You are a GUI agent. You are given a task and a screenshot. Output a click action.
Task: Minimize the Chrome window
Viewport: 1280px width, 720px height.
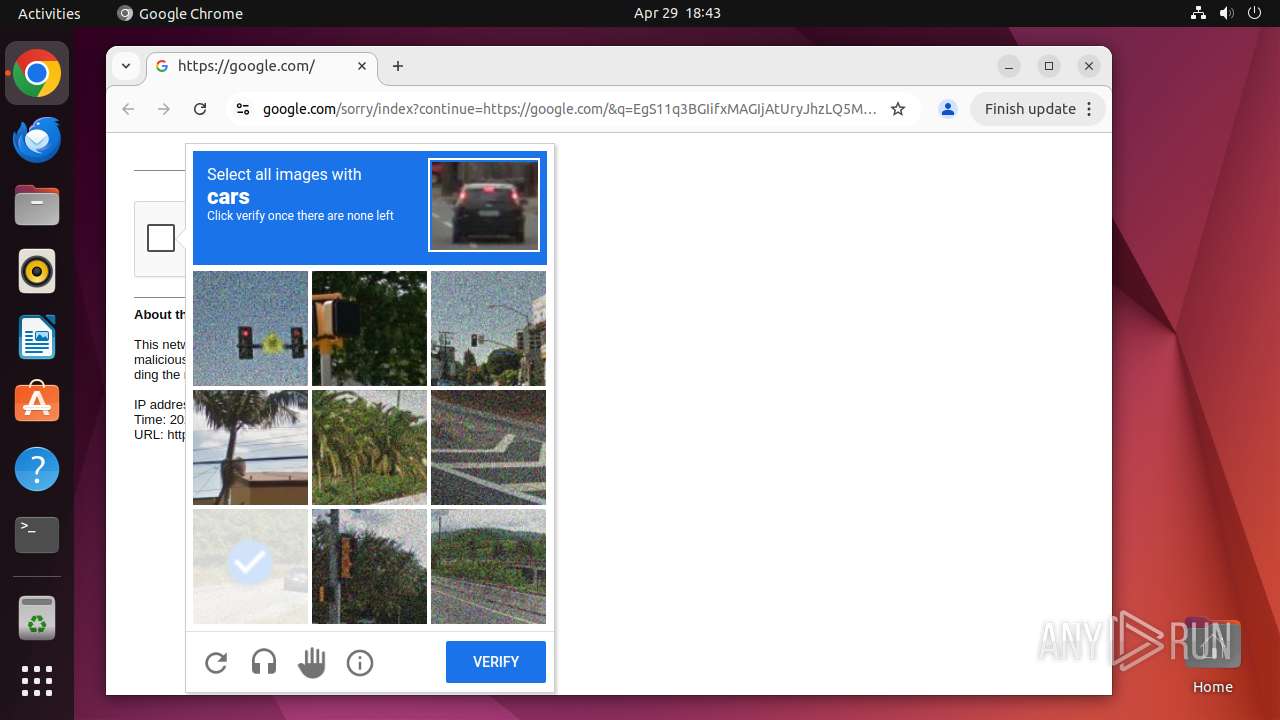pyautogui.click(x=1009, y=66)
